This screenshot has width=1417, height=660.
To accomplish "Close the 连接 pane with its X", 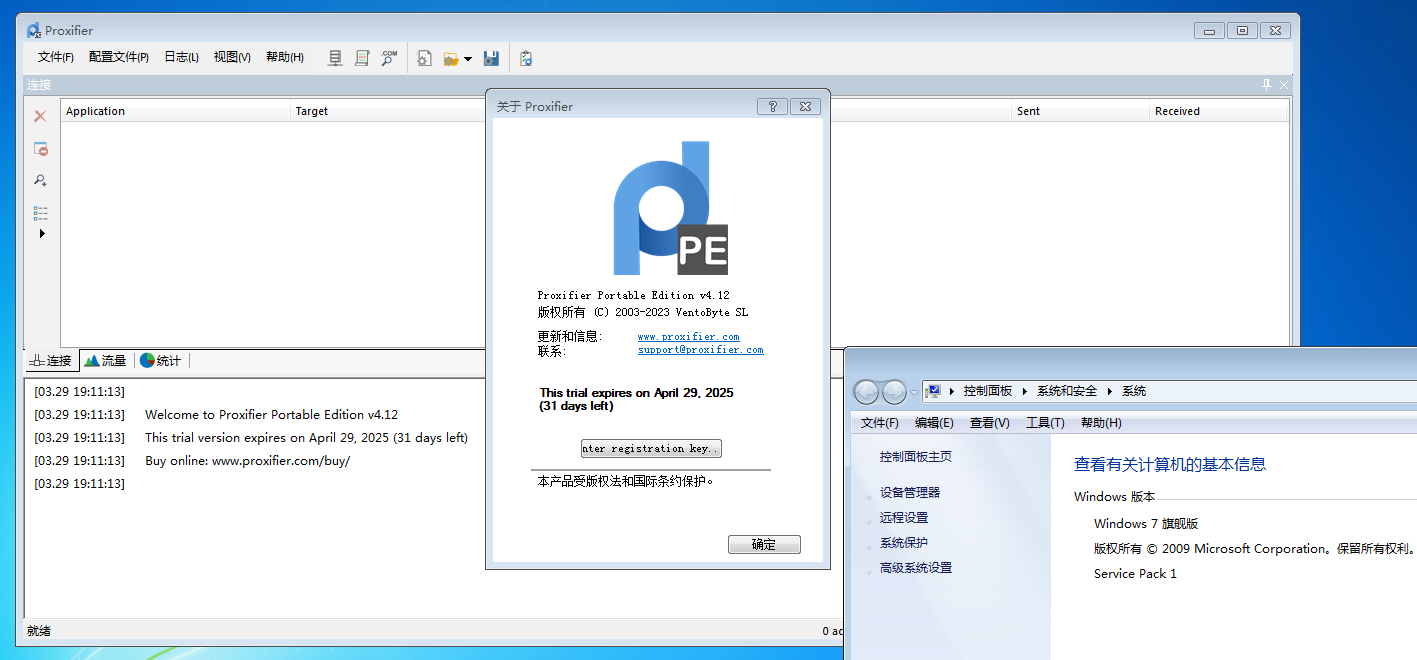I will tap(1283, 85).
